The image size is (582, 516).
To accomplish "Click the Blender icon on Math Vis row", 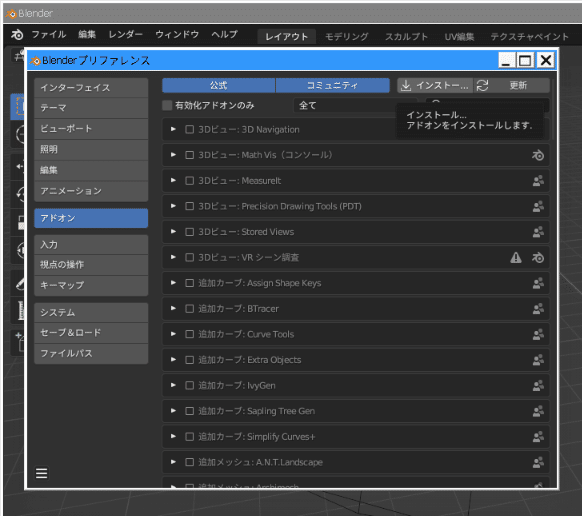I will [538, 155].
